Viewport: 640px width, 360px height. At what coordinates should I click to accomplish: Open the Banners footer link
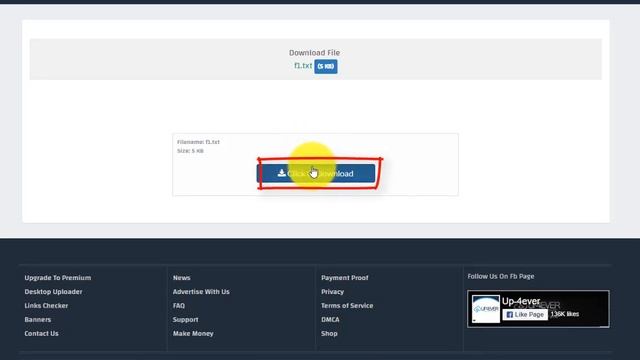point(38,319)
